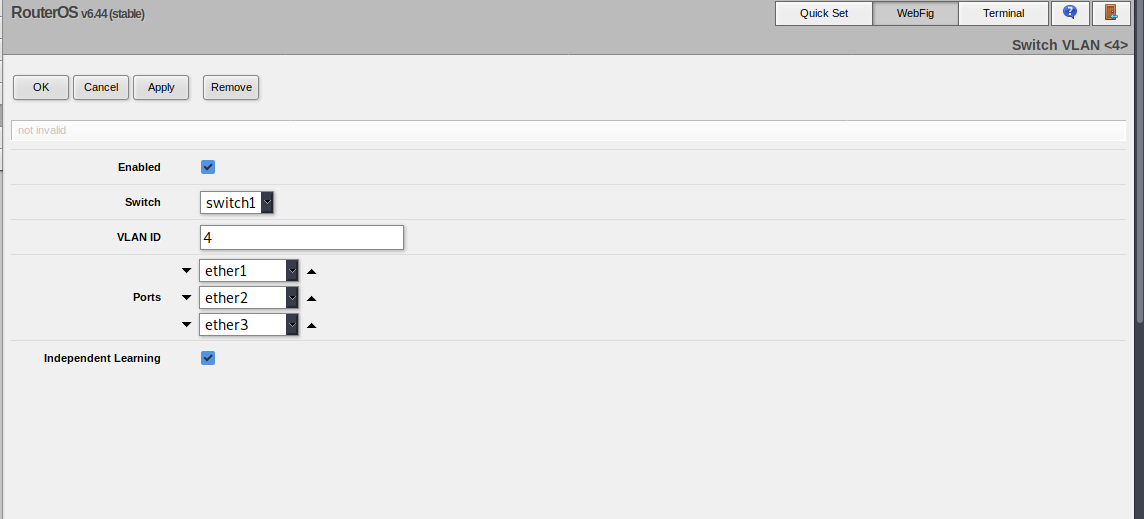Open the ether2 port dropdown
Screen dimensions: 1144x519
pyautogui.click(x=249, y=298)
